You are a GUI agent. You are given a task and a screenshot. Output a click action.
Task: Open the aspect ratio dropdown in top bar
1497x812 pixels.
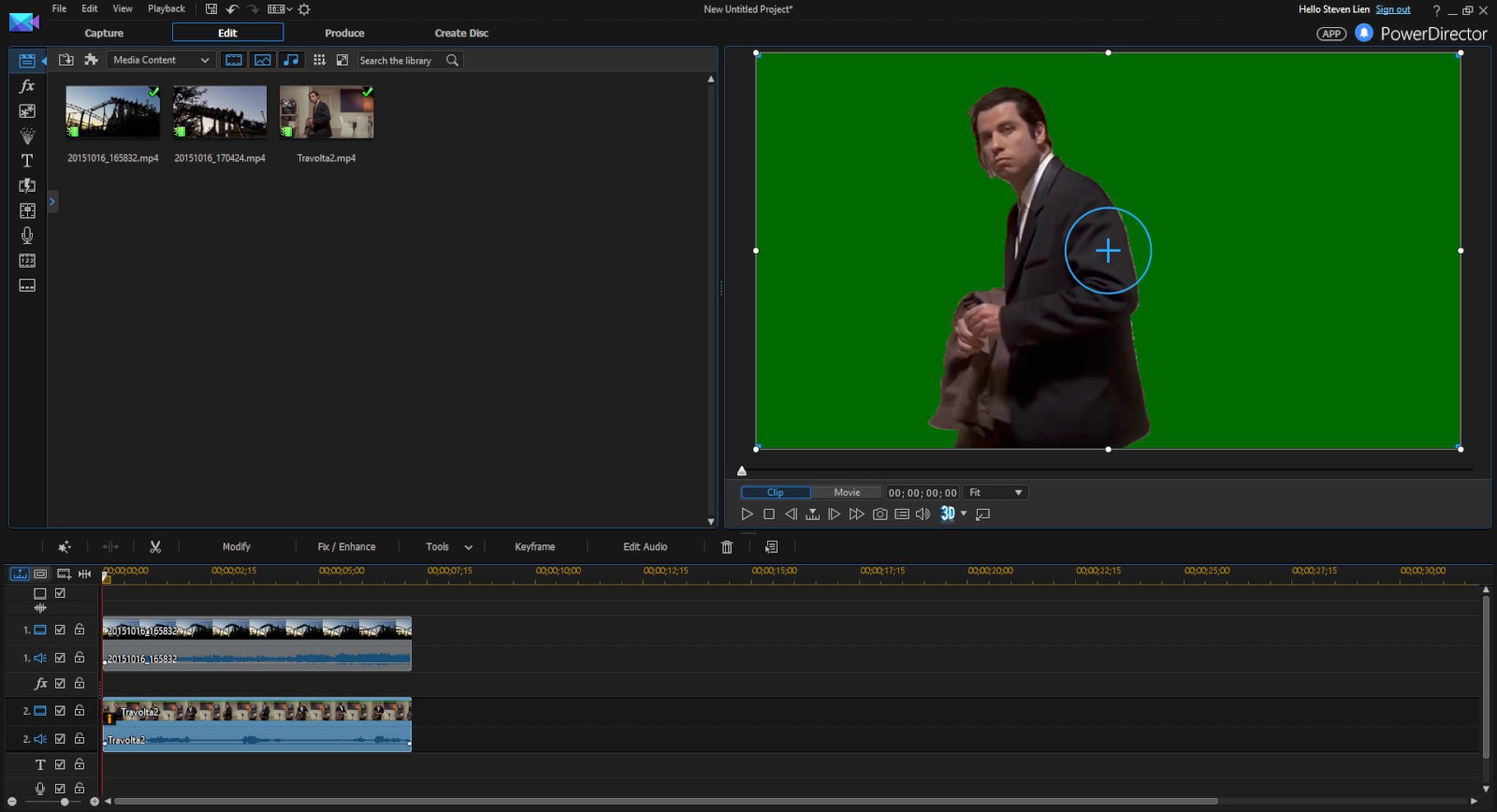point(280,9)
